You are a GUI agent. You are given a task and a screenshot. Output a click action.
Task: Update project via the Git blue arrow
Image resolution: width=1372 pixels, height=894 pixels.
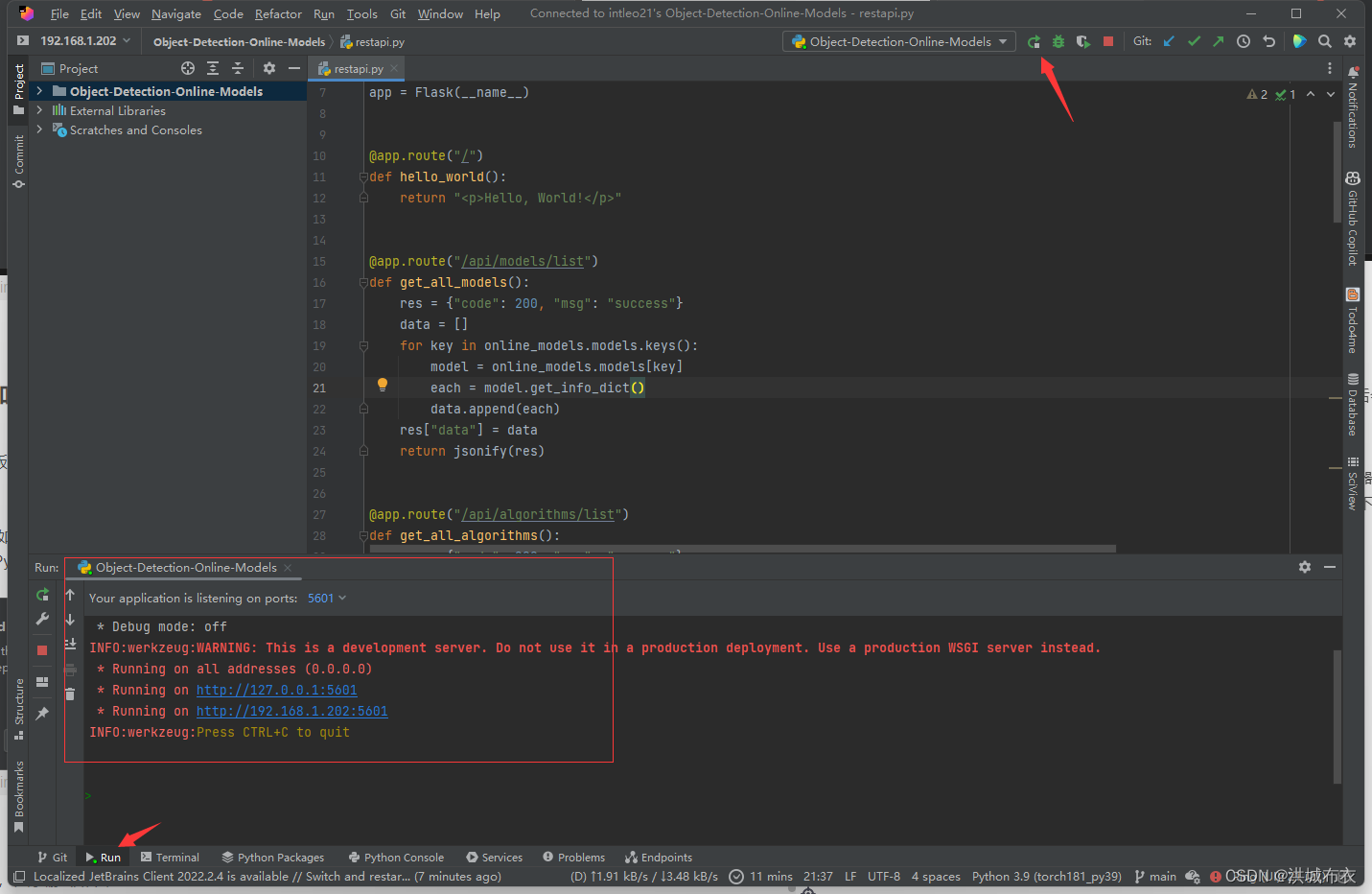pyautogui.click(x=1169, y=41)
